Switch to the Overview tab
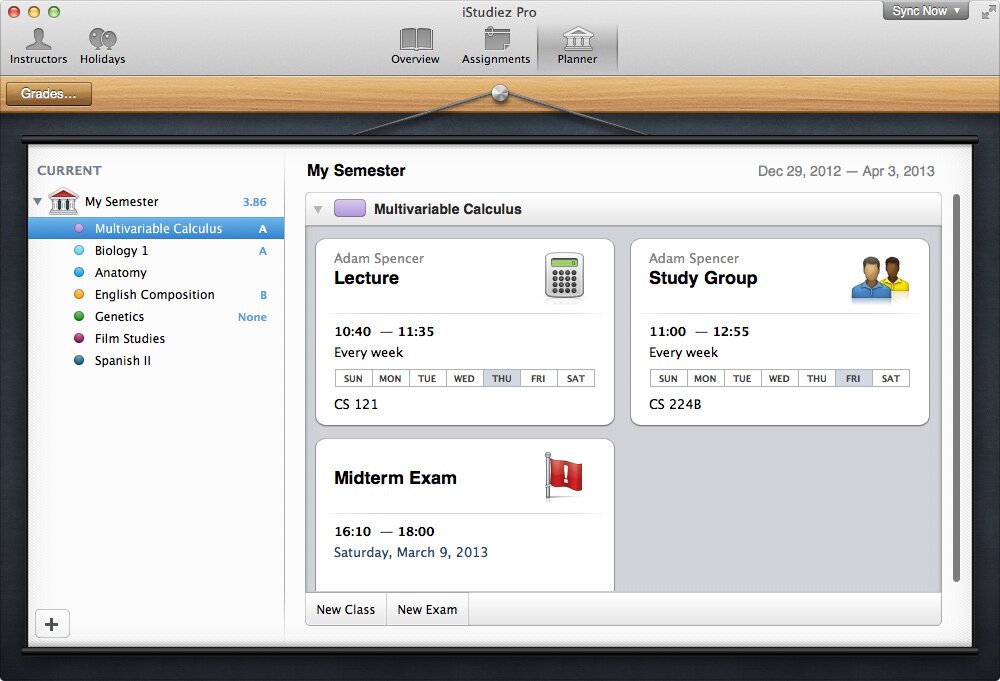This screenshot has height=681, width=1000. click(416, 46)
